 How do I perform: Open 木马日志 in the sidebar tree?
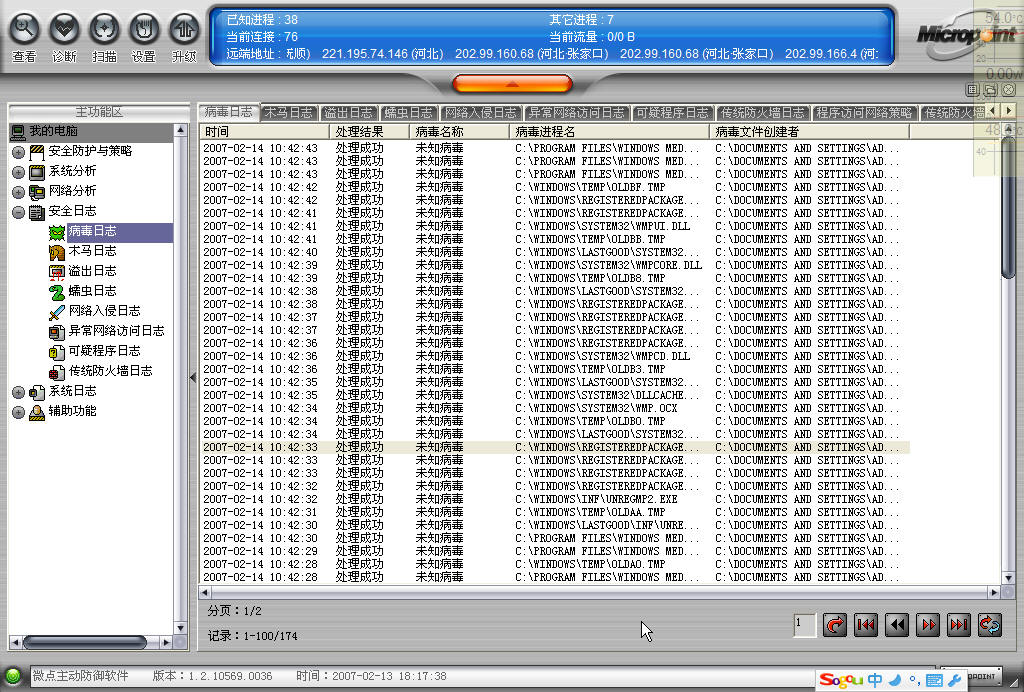92,251
